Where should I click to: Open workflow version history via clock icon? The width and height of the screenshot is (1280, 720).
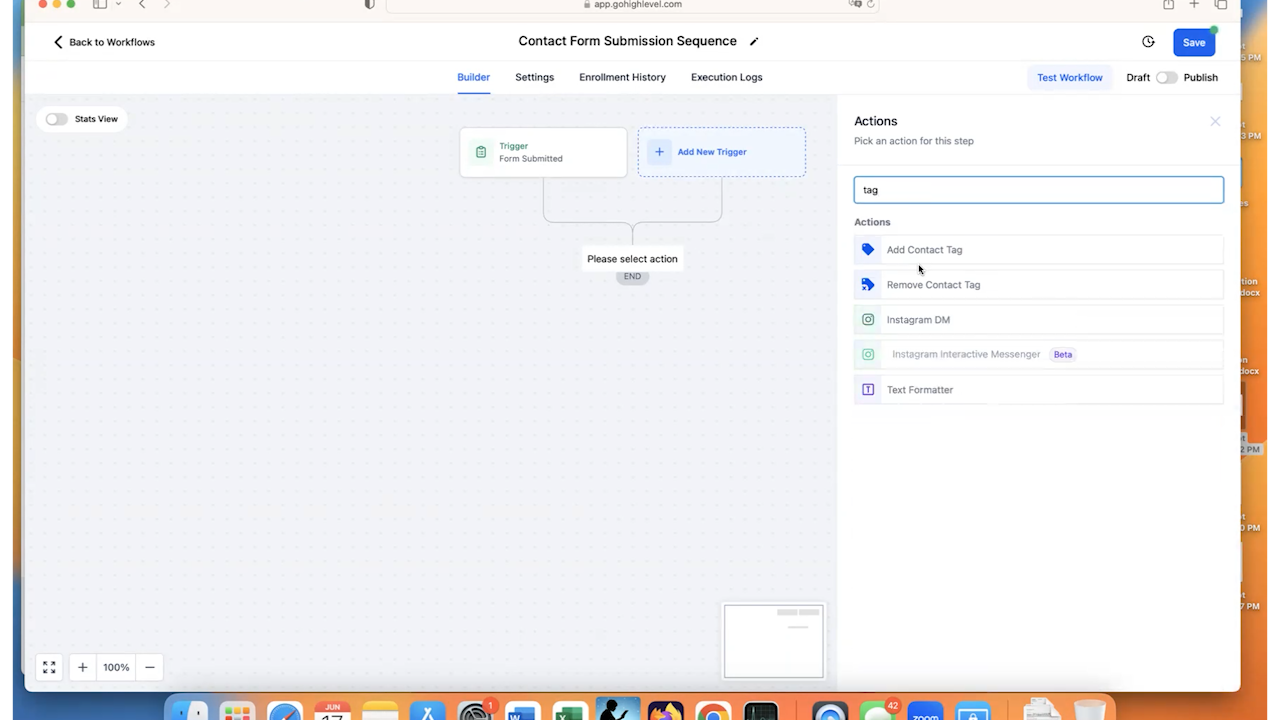coord(1148,42)
